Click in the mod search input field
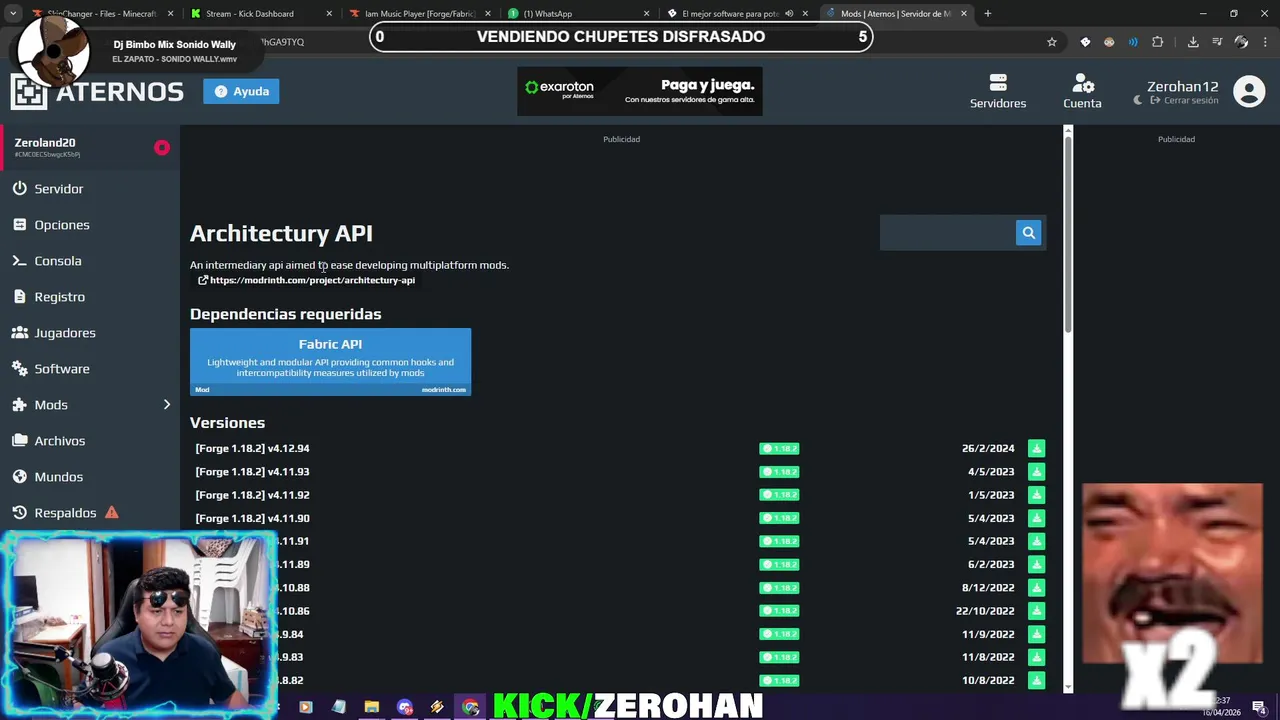Image resolution: width=1280 pixels, height=720 pixels. [947, 233]
